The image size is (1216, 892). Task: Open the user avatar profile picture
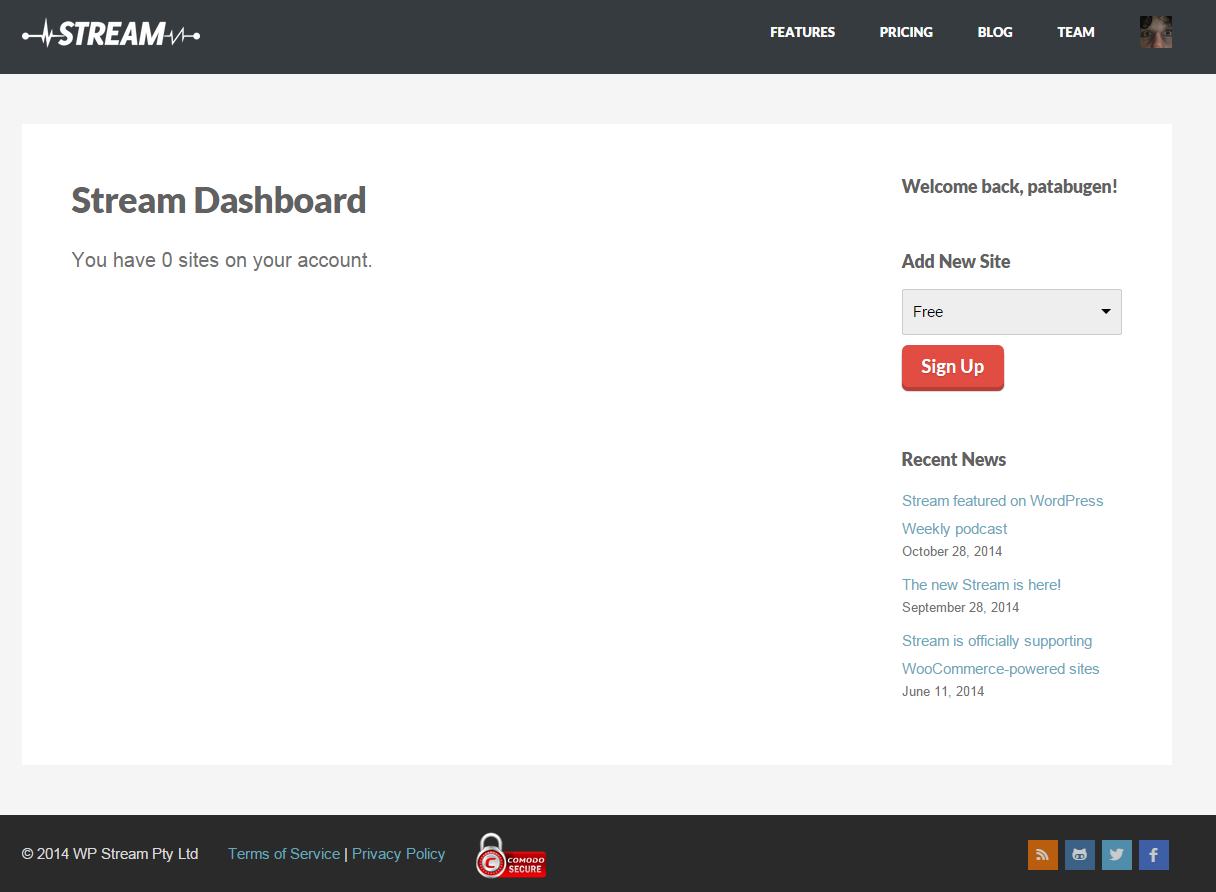point(1156,32)
